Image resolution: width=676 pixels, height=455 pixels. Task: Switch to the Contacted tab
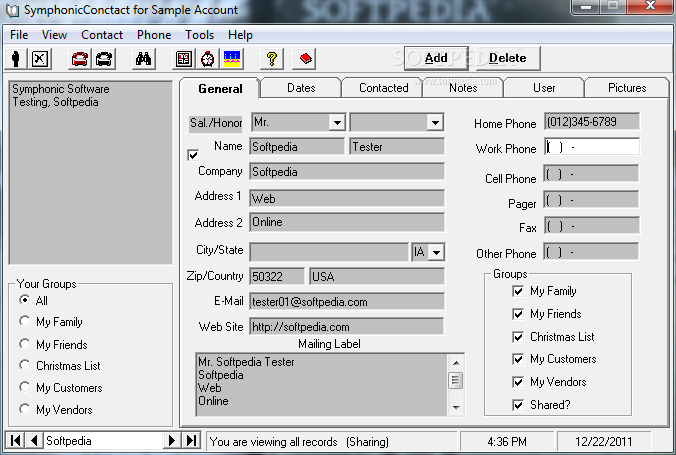point(383,88)
